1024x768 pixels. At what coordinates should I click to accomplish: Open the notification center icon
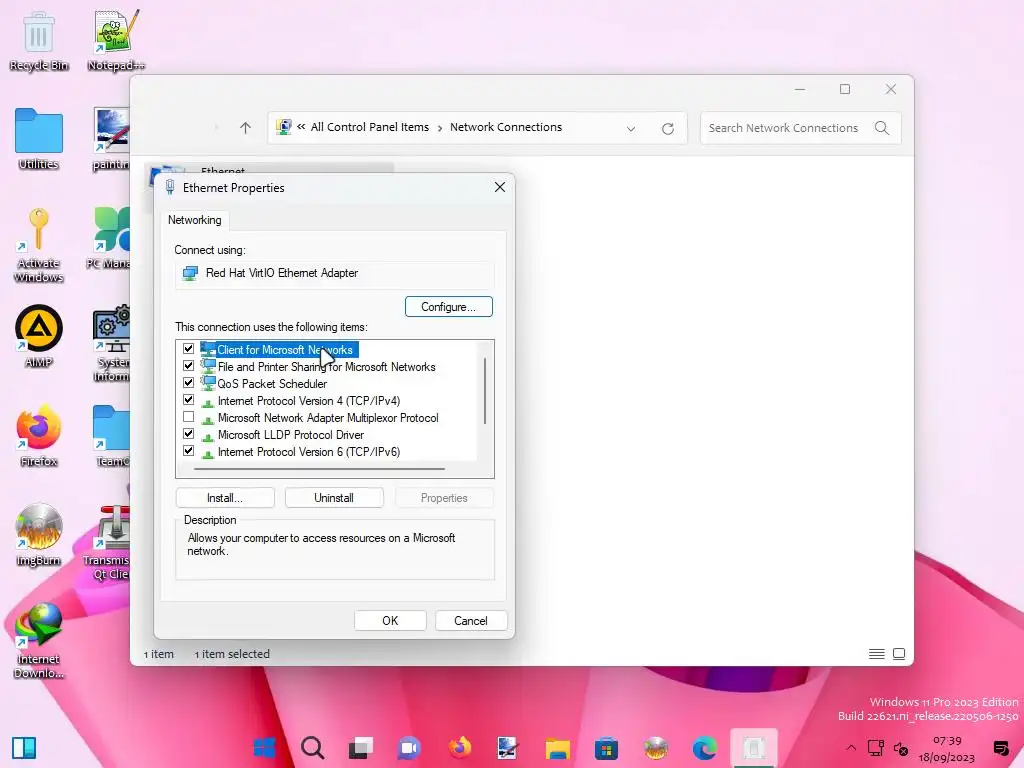tap(1000, 748)
